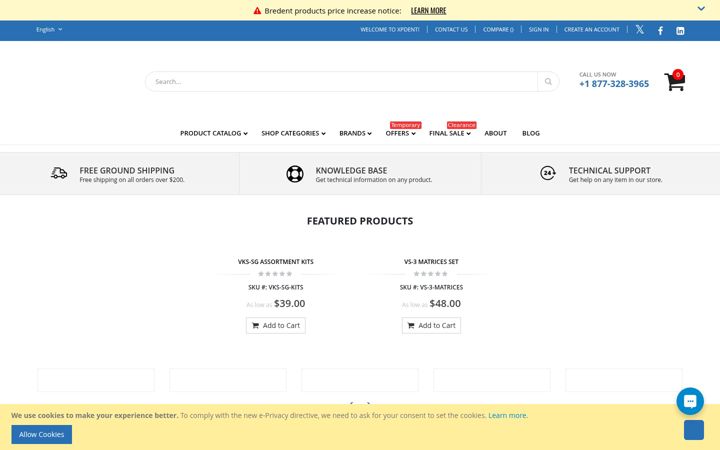Open the live chat bubble icon
Image resolution: width=720 pixels, height=450 pixels.
[690, 401]
